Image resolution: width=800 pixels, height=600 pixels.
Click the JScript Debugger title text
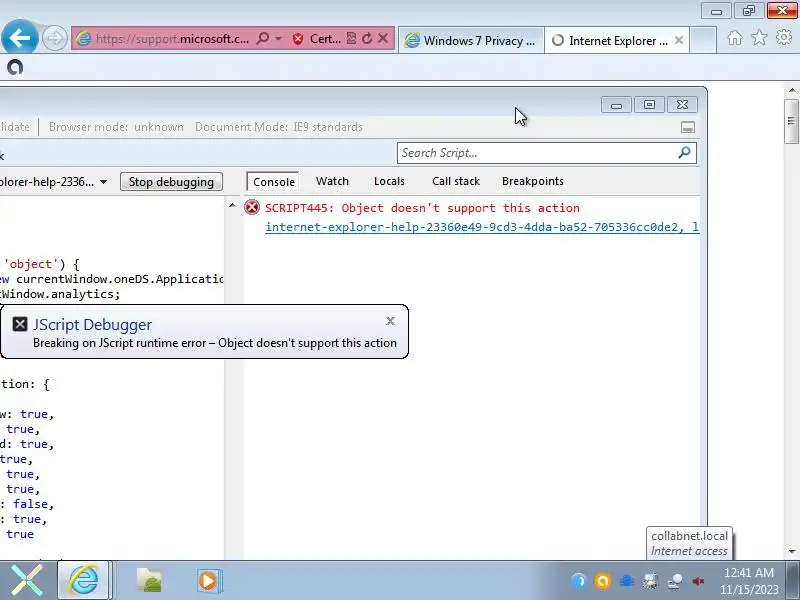pos(92,324)
